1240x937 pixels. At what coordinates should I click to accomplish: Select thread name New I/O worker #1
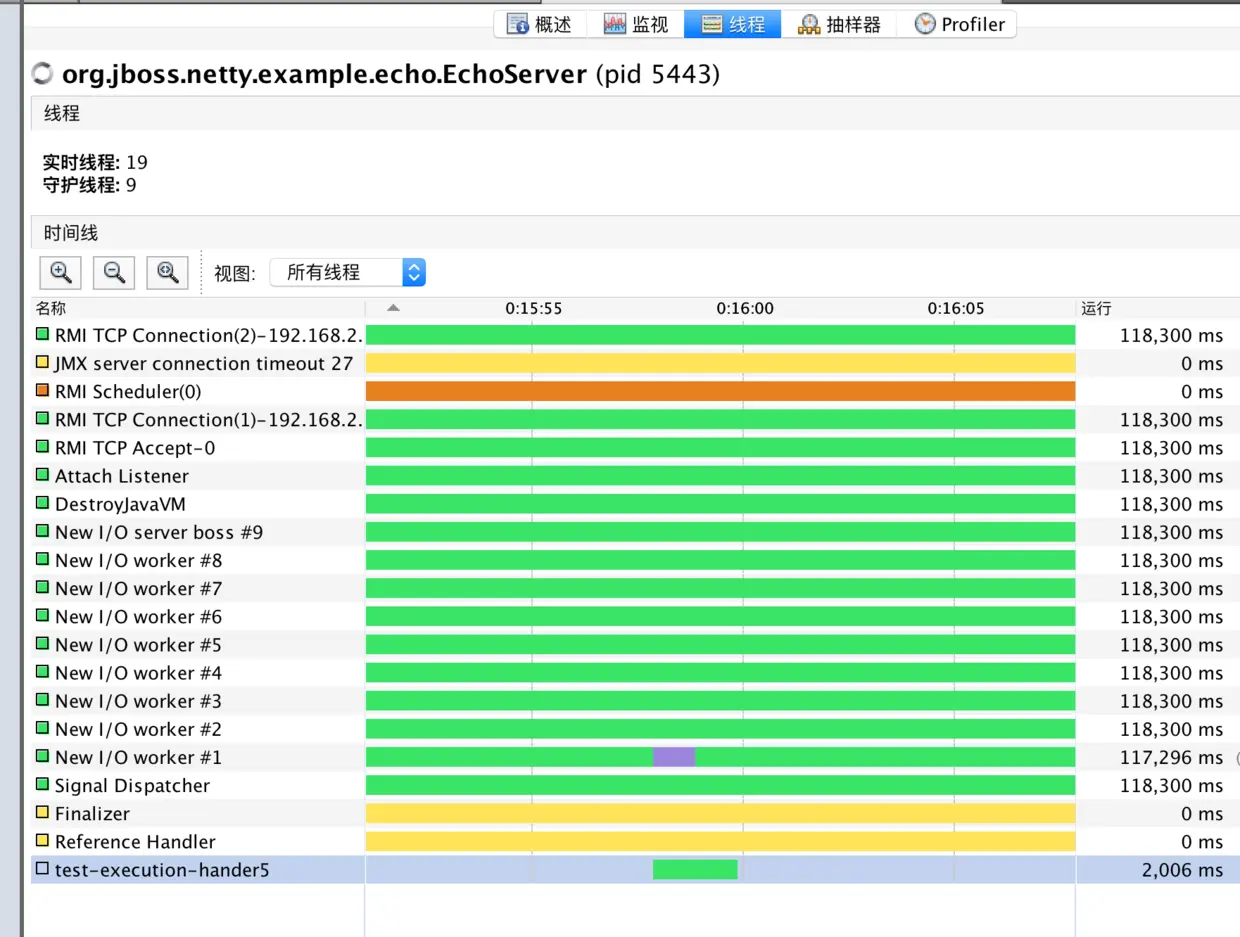tap(138, 757)
